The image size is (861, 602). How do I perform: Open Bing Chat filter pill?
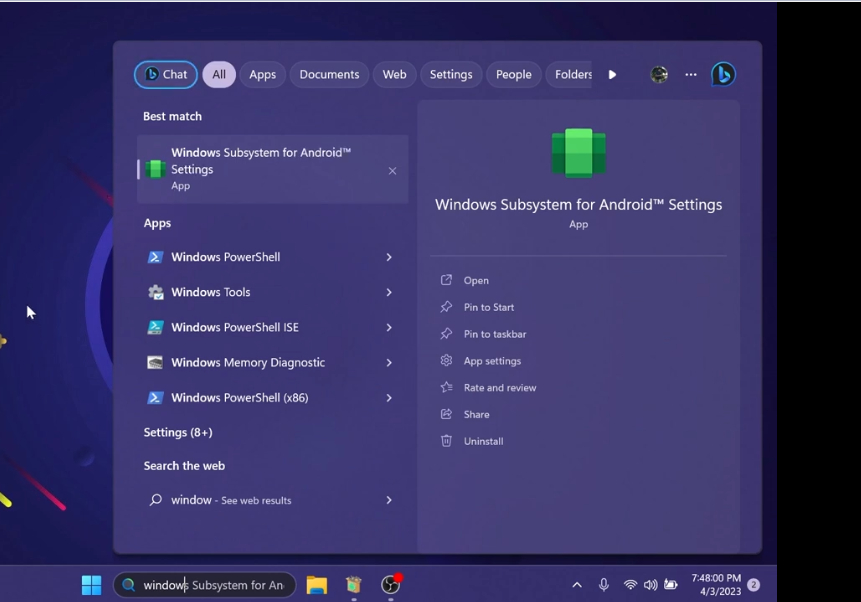pos(166,74)
